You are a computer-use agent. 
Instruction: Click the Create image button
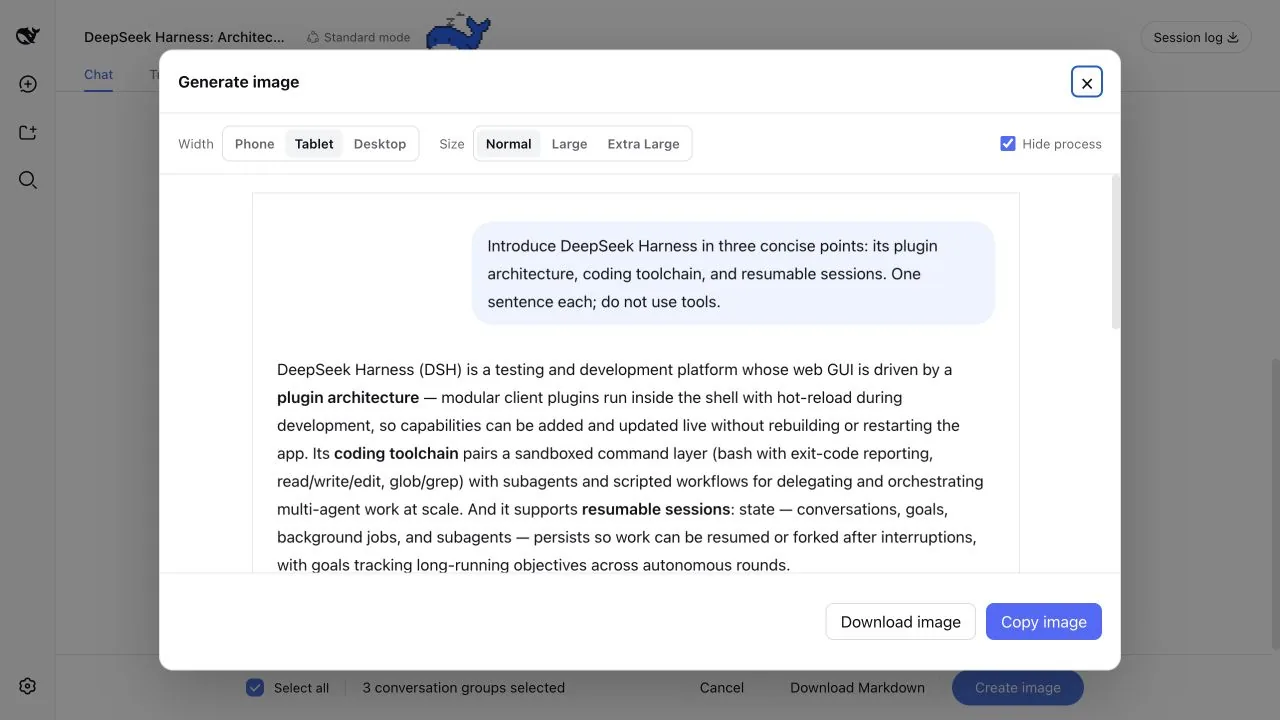1018,688
